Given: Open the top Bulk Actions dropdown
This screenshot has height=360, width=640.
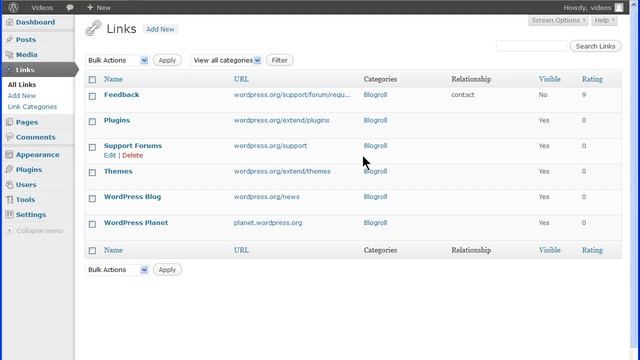Looking at the screenshot, I should [117, 60].
